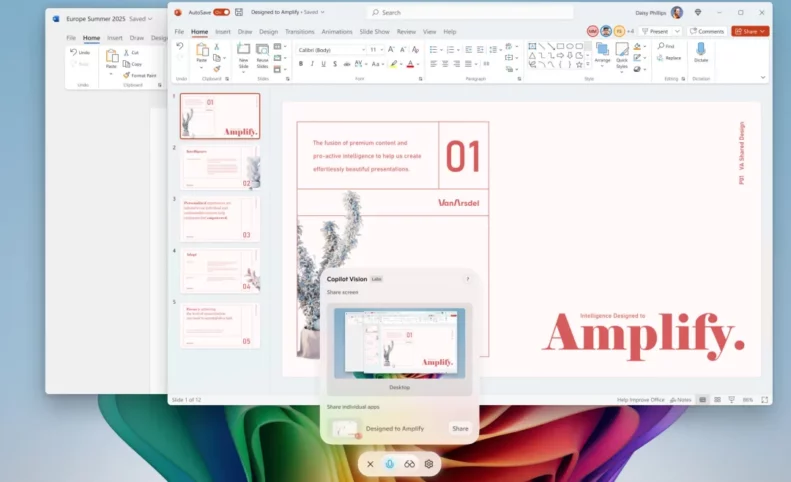Open text highlight color picker
Viewport: 791px width, 482px height.
tap(393, 64)
